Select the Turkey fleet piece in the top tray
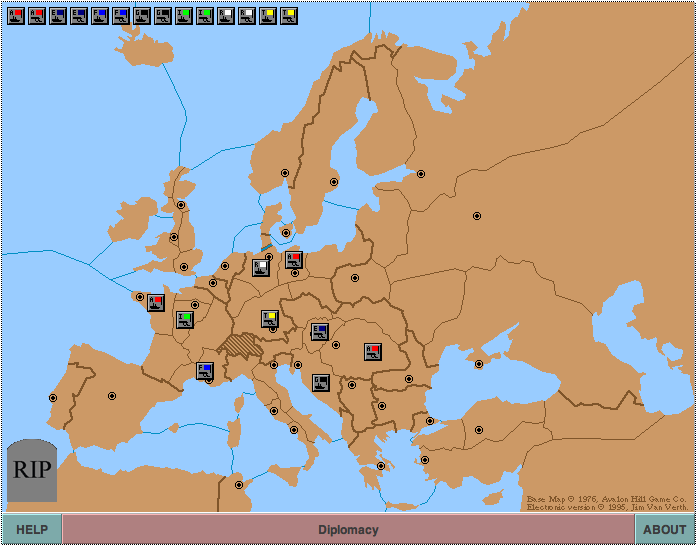Image resolution: width=697 pixels, height=546 pixels. click(x=268, y=16)
